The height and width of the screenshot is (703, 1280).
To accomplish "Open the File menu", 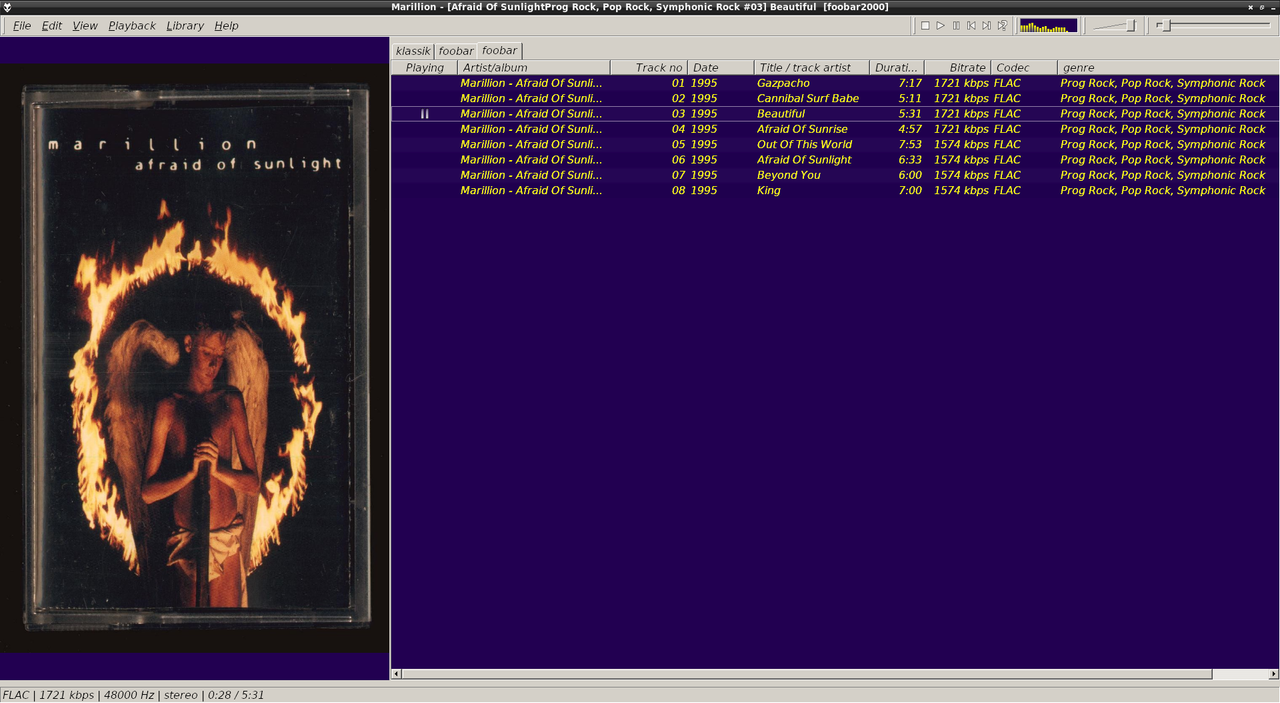I will click(22, 26).
